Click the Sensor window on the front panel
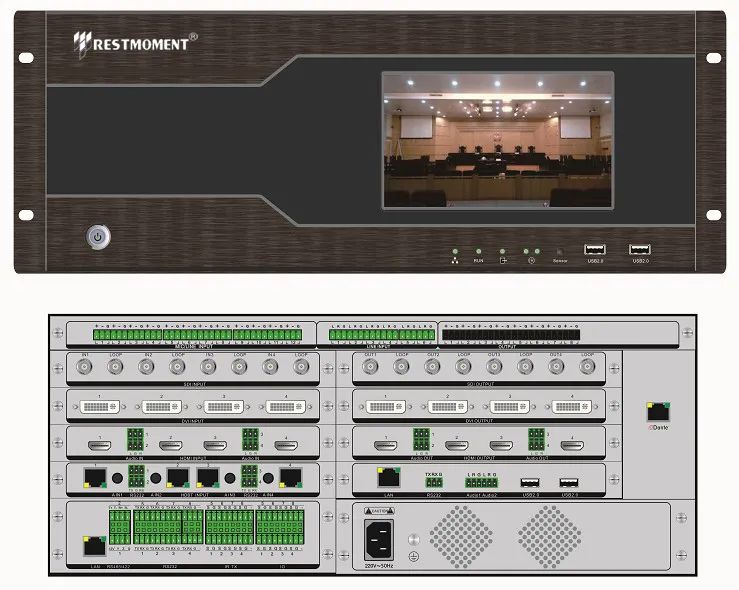The image size is (739, 590). [560, 252]
